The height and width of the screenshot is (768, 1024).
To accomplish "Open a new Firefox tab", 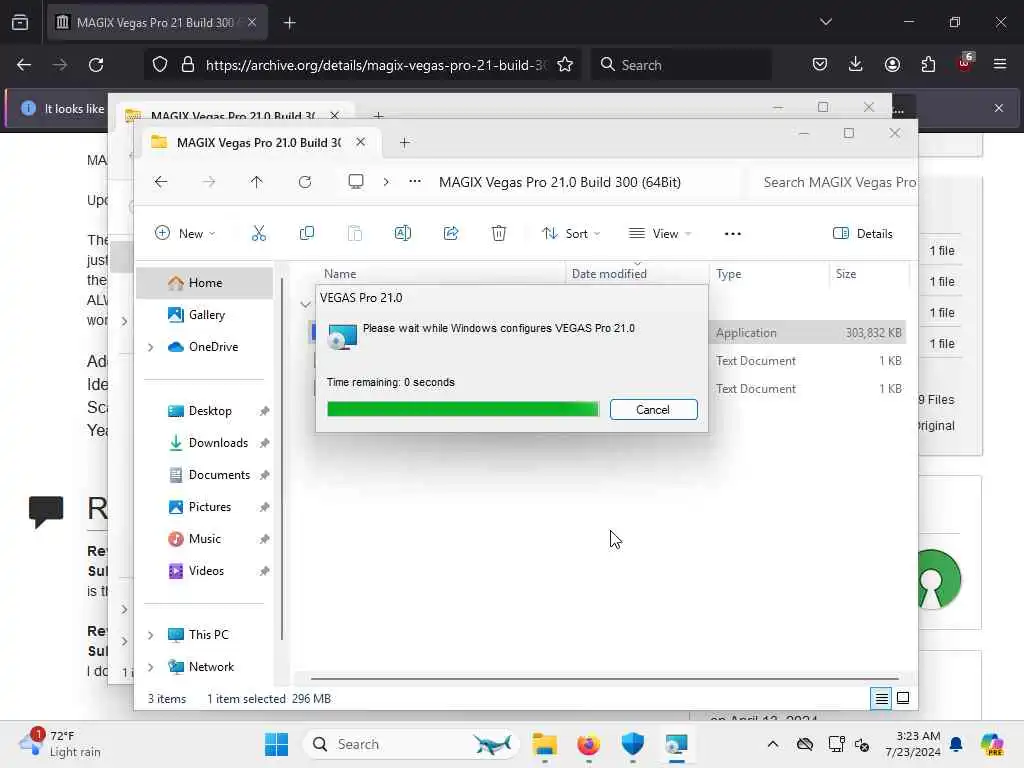I will pyautogui.click(x=289, y=23).
